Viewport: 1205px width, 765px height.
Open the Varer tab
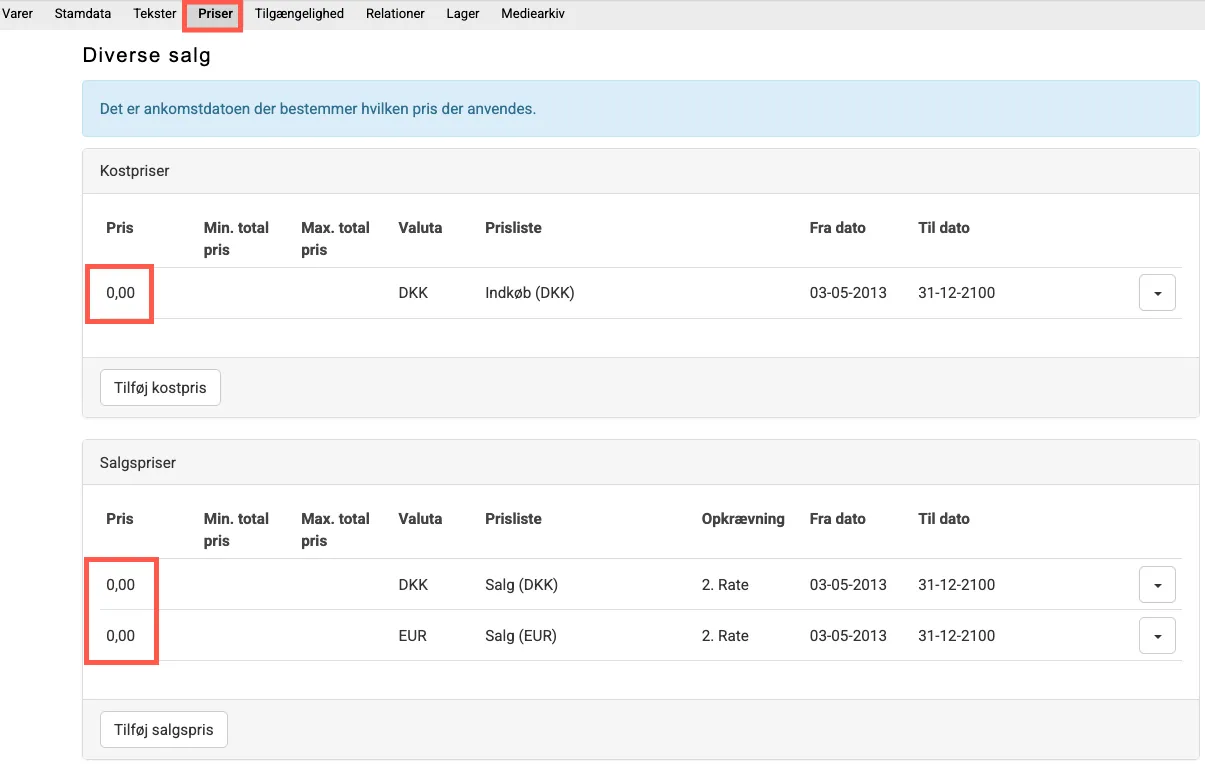(18, 14)
